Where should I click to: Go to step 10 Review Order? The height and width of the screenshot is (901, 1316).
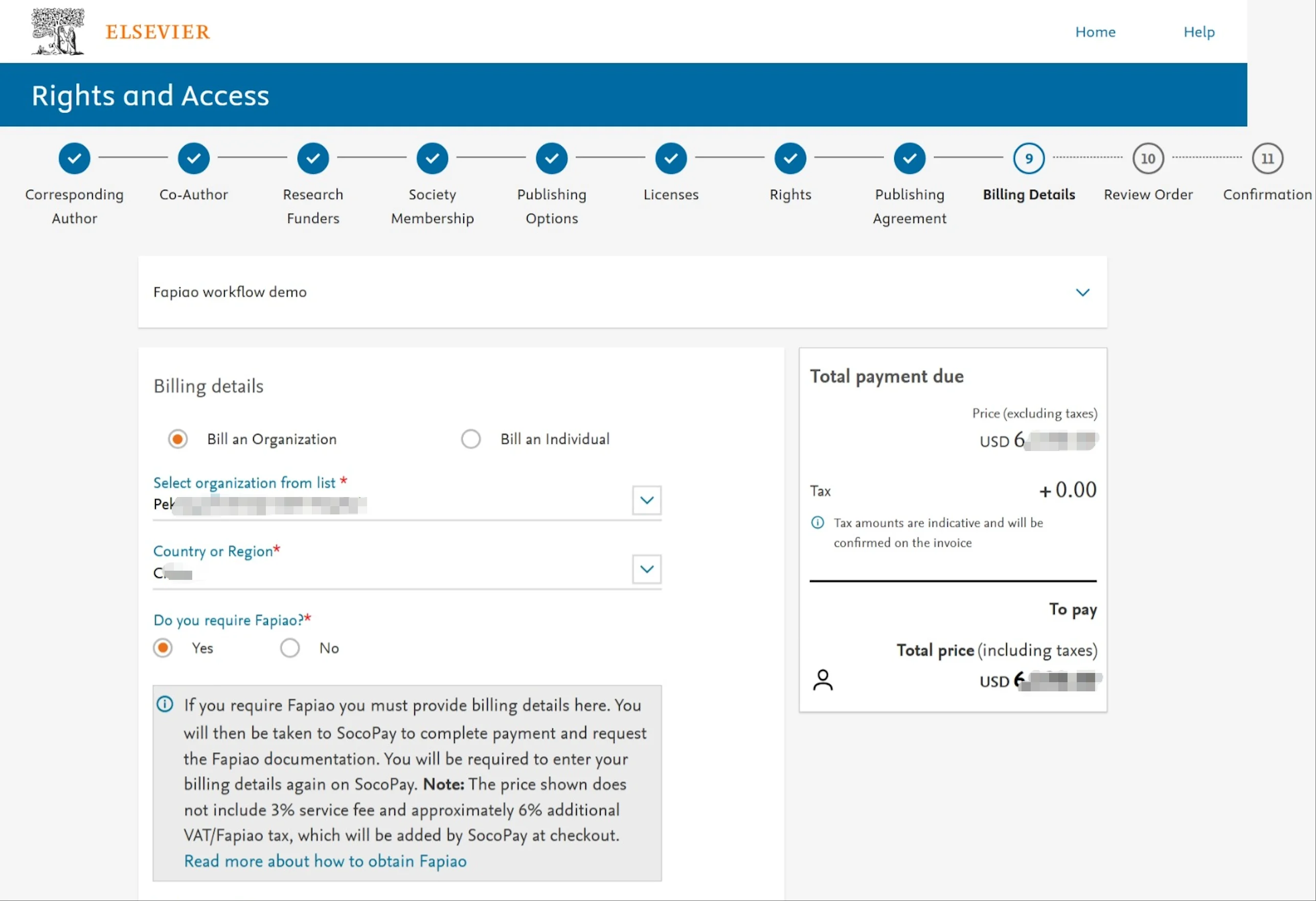(x=1148, y=159)
